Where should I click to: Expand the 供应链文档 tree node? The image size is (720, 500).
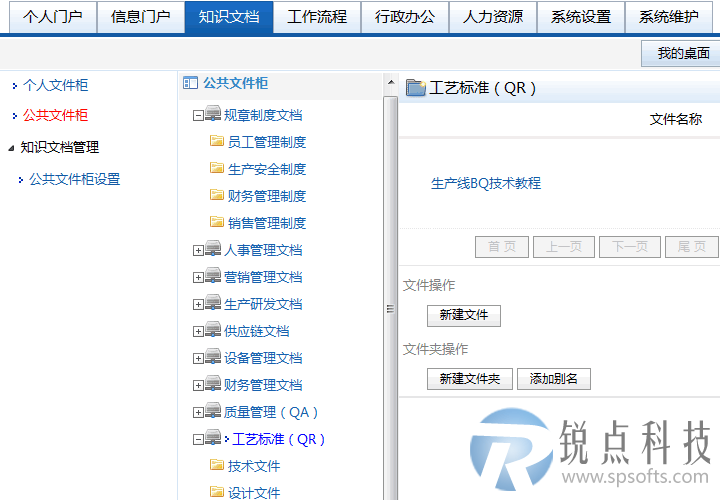pos(198,332)
